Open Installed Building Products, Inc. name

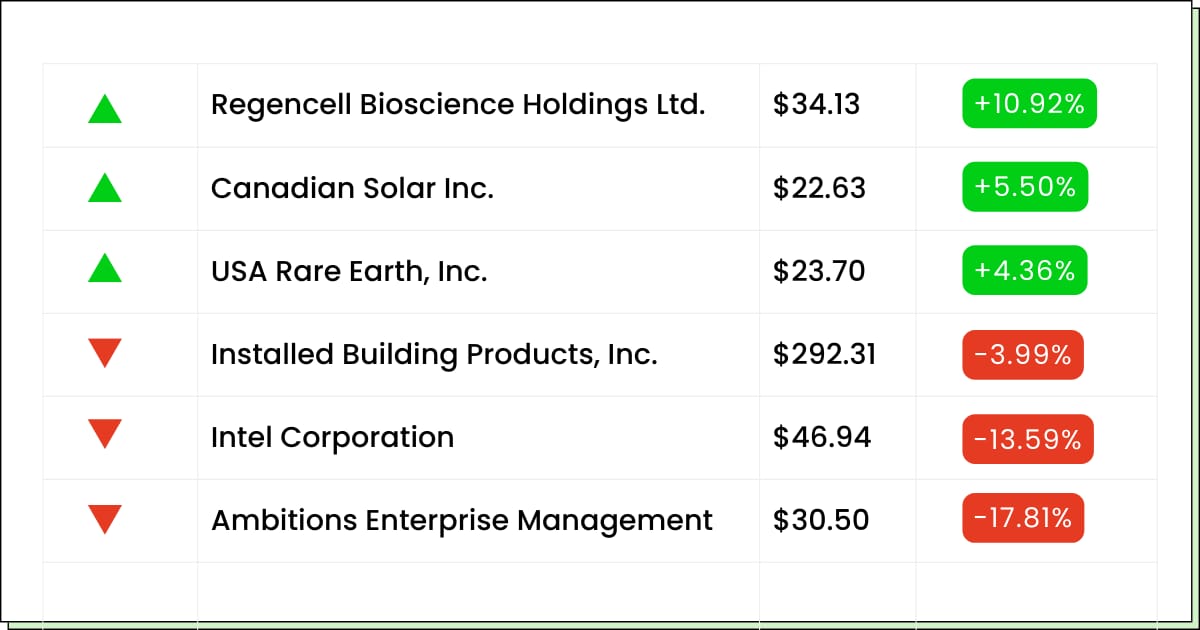[434, 354]
